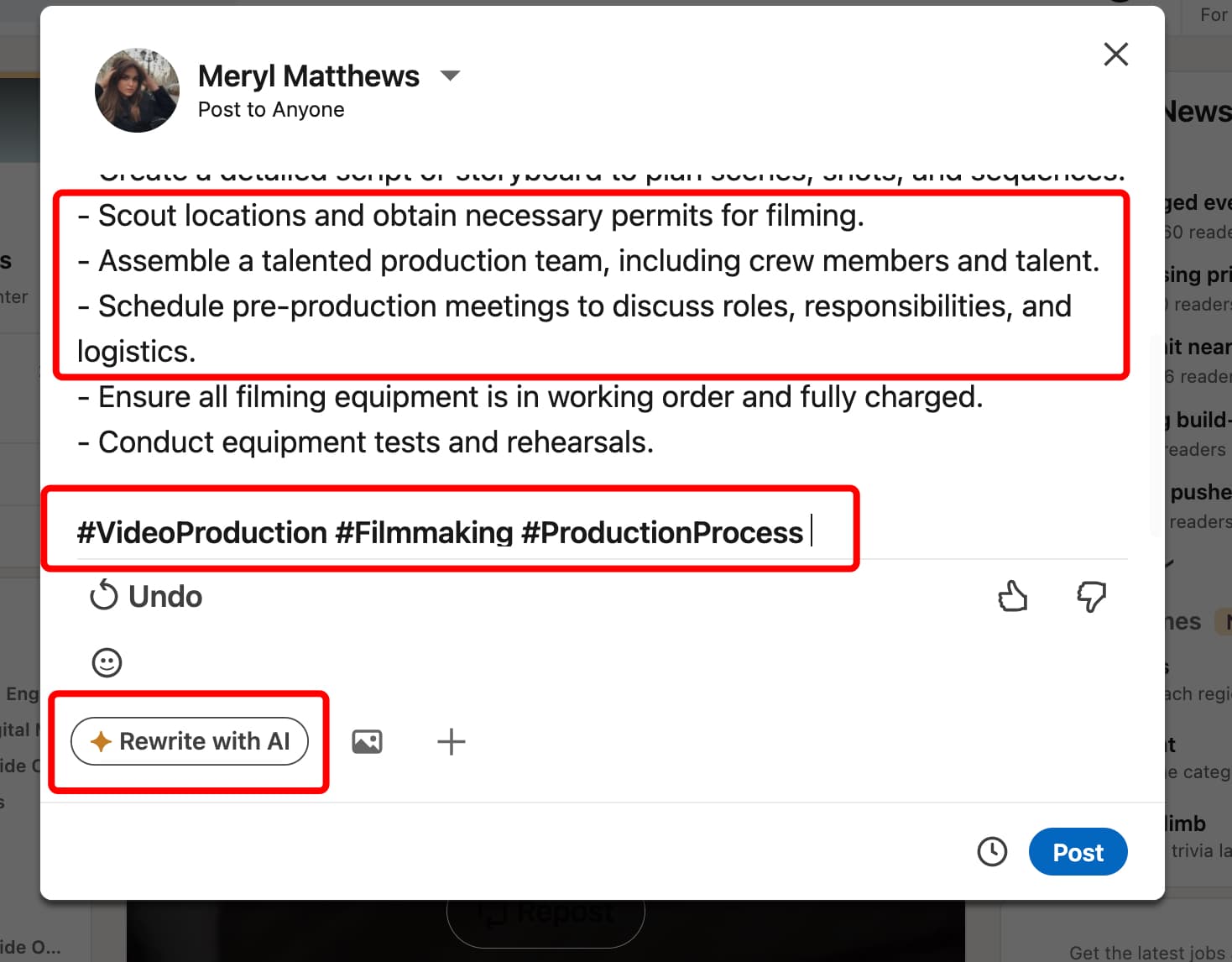Give thumbs down feedback on the rewrite
Screen dimensions: 1232x962
1089,598
